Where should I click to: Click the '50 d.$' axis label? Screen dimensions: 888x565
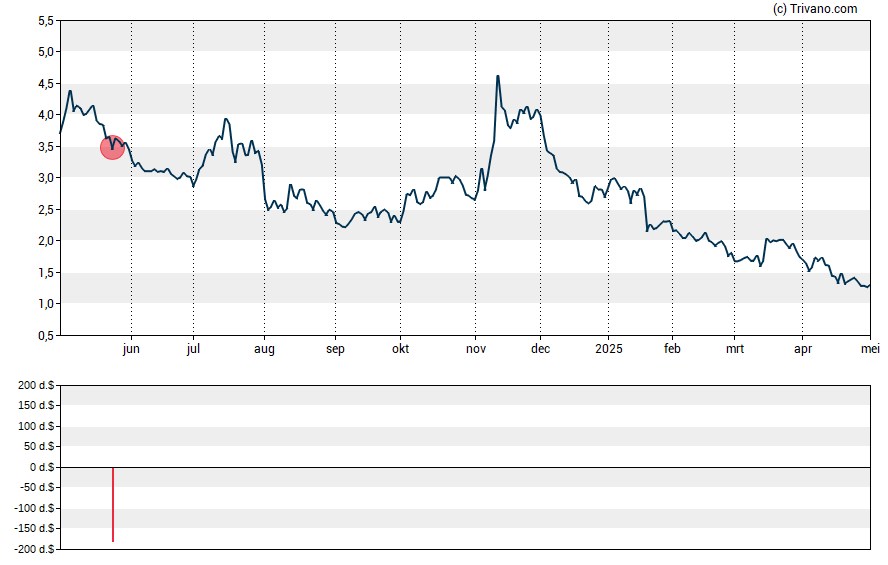pyautogui.click(x=39, y=446)
